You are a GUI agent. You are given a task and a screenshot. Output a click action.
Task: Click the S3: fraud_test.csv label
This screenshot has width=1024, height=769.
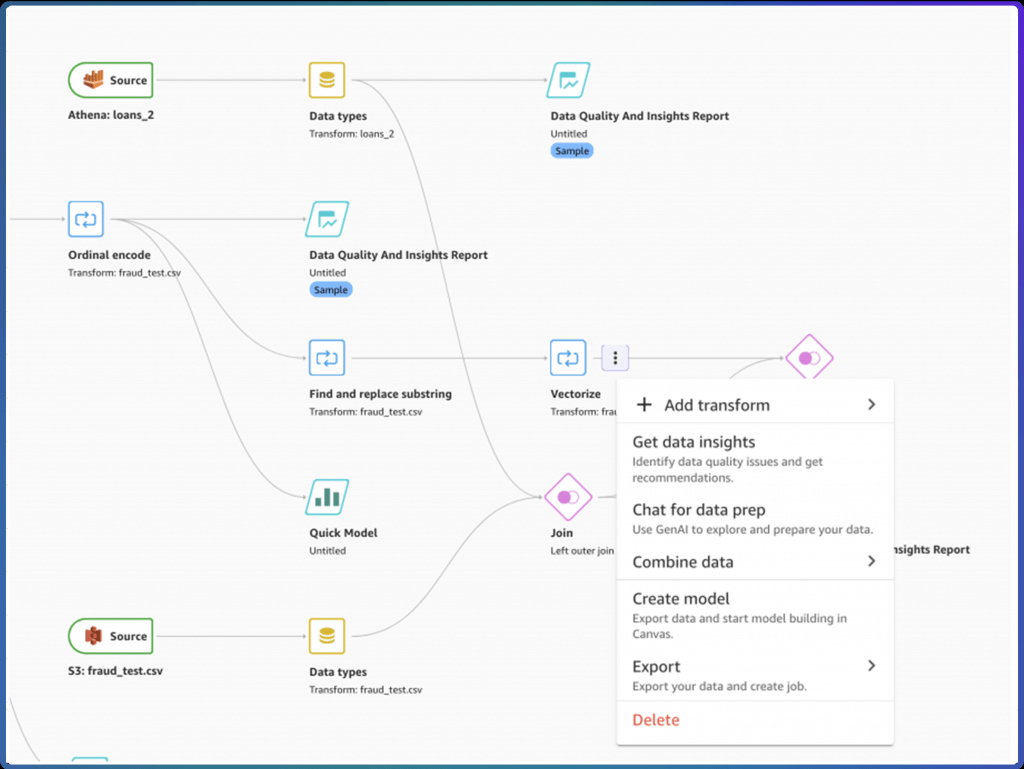coord(116,670)
